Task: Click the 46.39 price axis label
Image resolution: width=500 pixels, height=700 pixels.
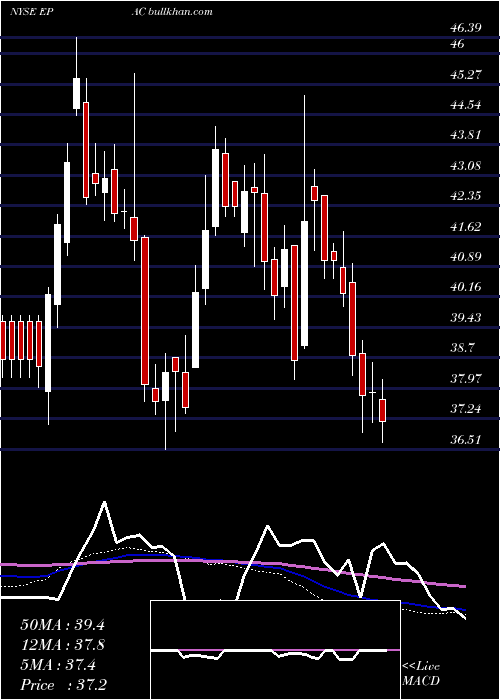Action: (466, 28)
